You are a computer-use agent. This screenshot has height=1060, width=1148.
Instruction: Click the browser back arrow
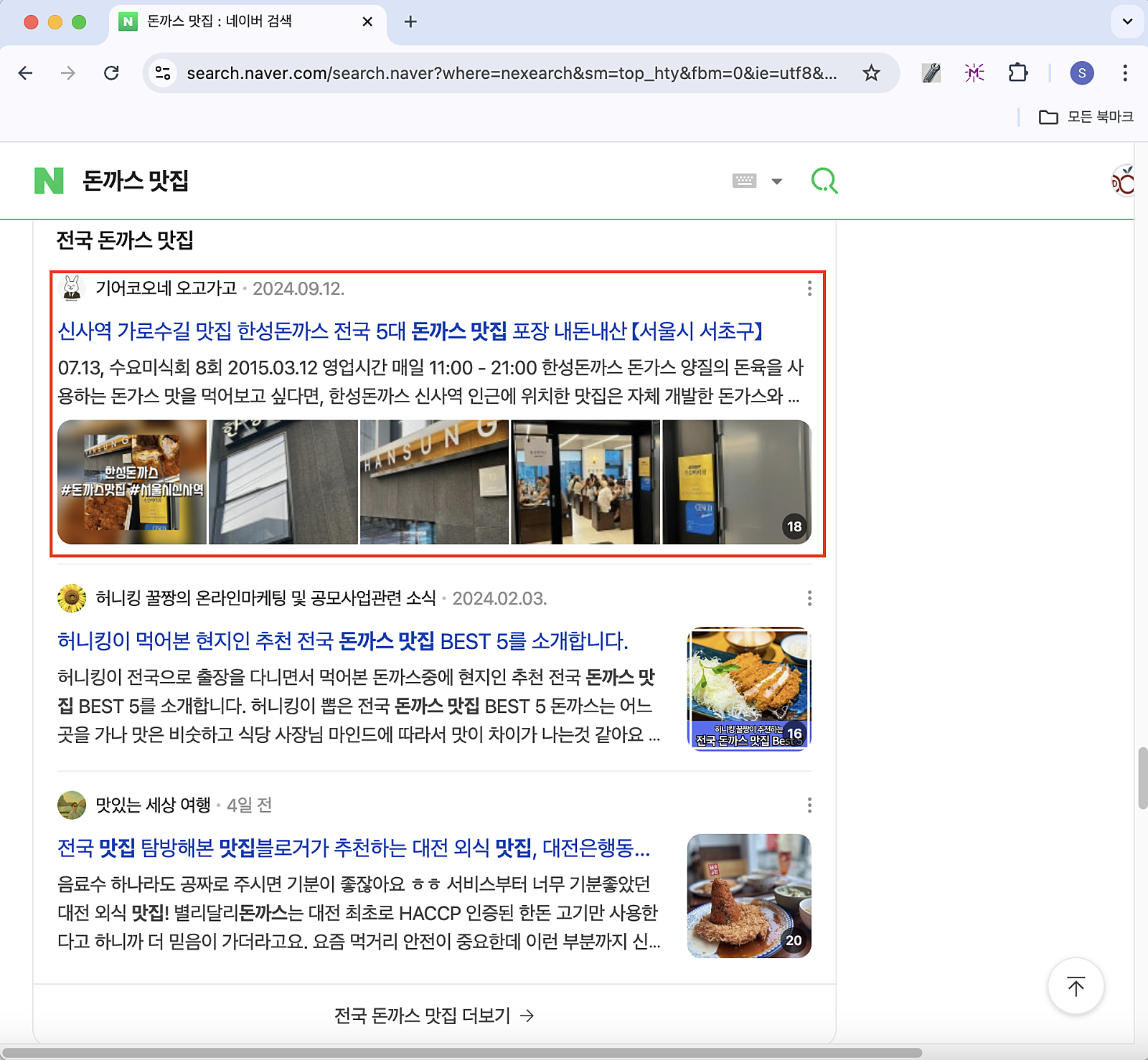point(26,72)
